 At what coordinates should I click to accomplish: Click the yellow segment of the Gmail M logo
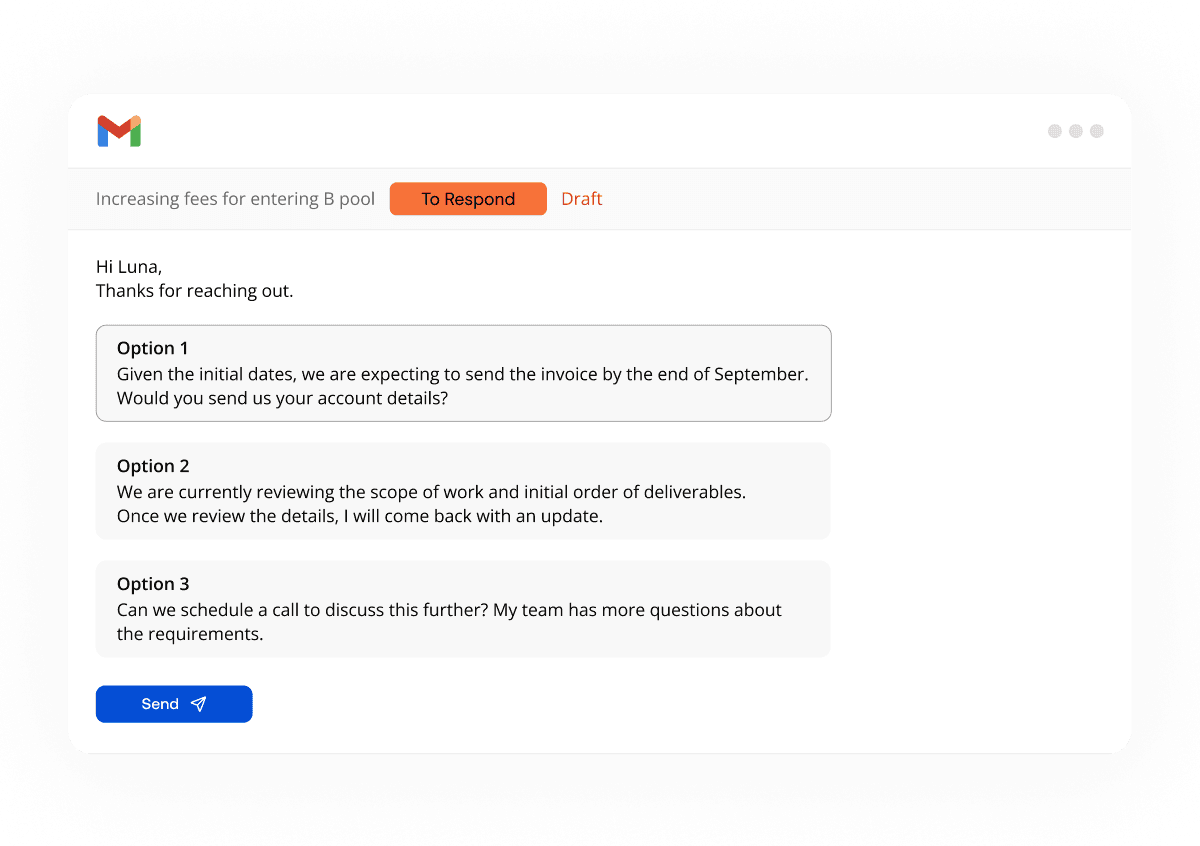(136, 121)
